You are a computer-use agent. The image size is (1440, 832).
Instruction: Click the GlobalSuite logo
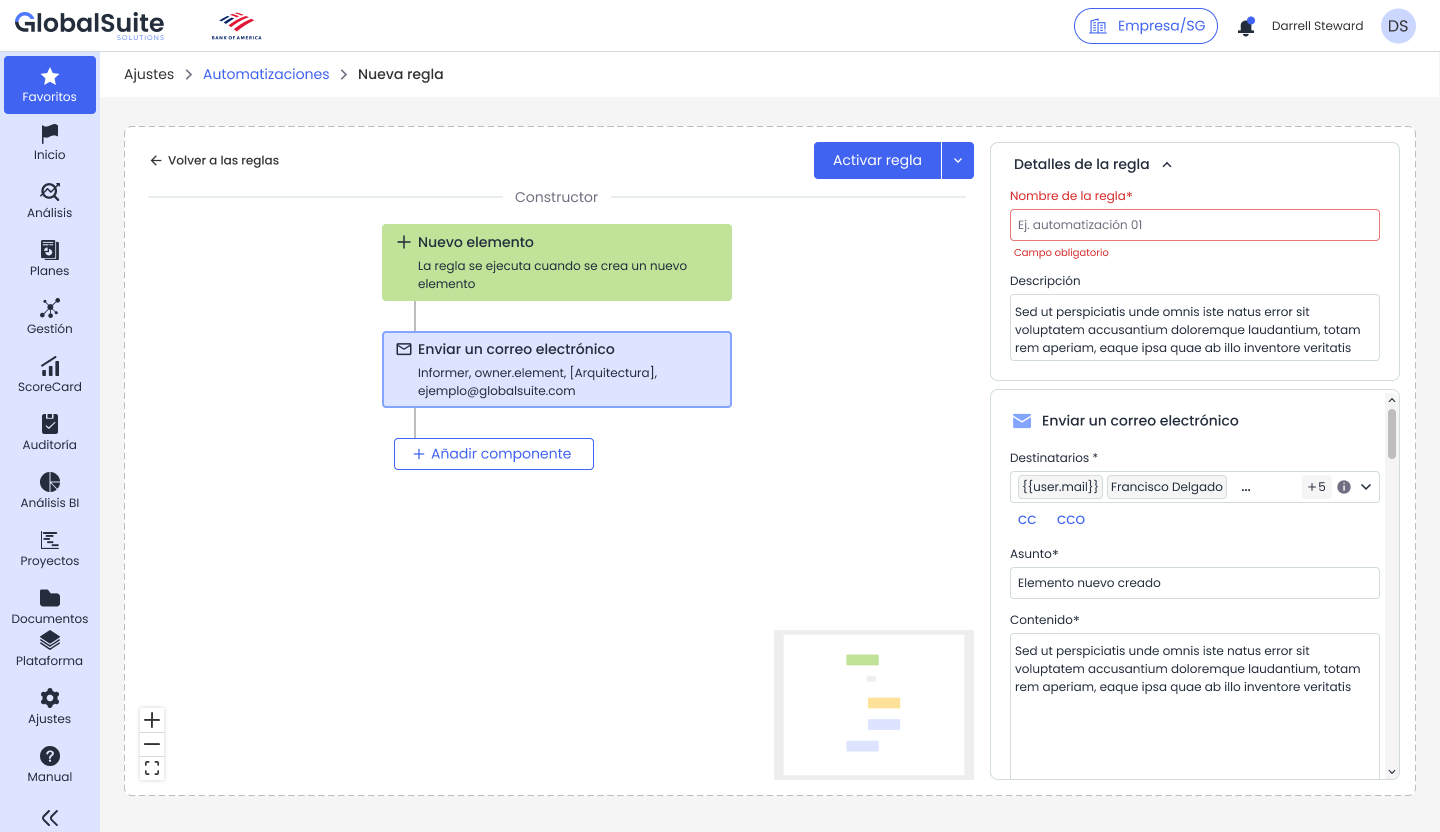click(89, 25)
